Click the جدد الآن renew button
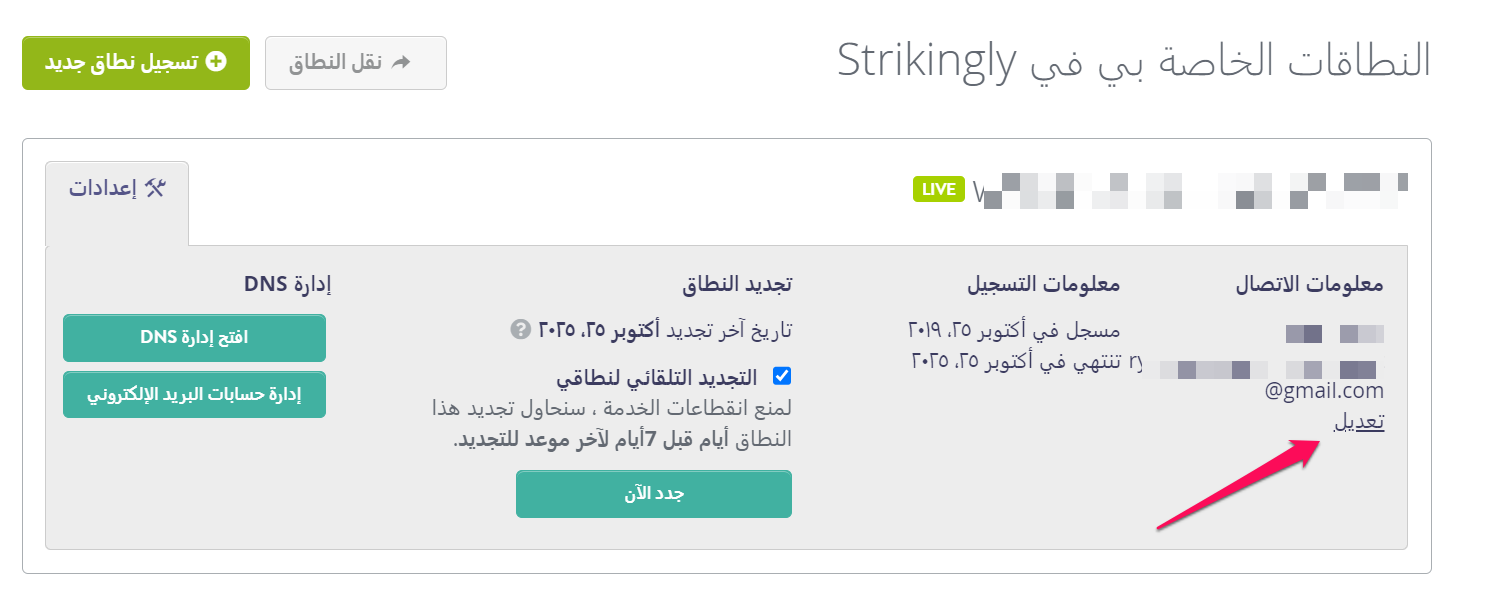The height and width of the screenshot is (589, 1486). pyautogui.click(x=654, y=494)
